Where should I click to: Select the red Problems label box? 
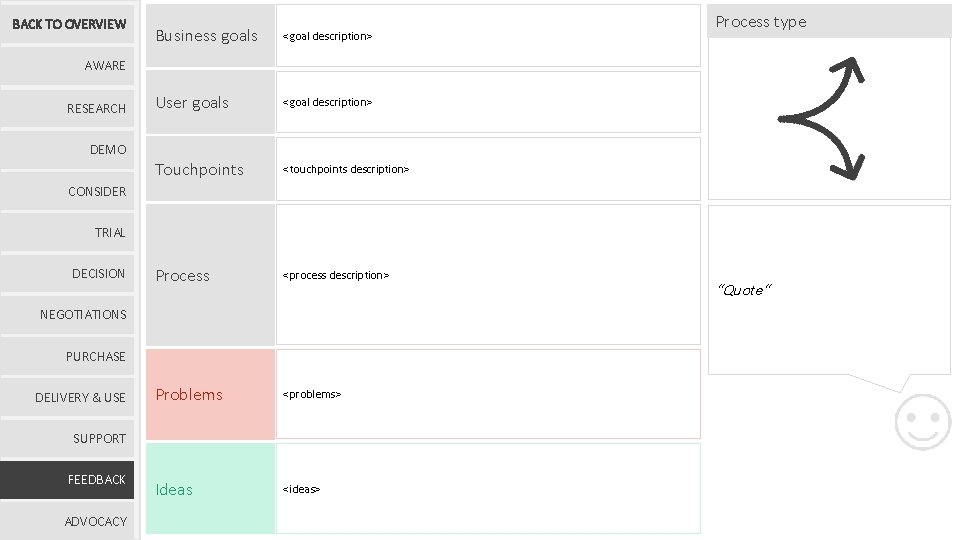(x=210, y=394)
